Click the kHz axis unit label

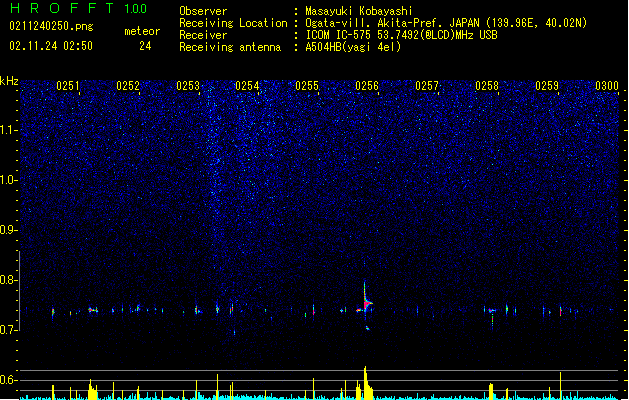(x=9, y=81)
